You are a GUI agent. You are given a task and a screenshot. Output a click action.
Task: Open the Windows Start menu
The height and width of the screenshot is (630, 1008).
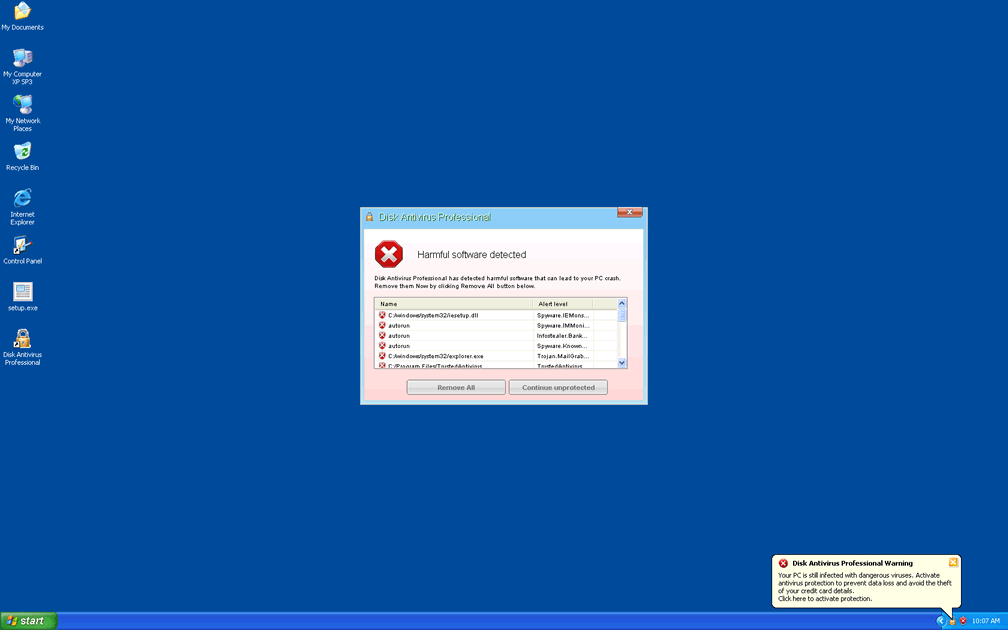click(28, 621)
